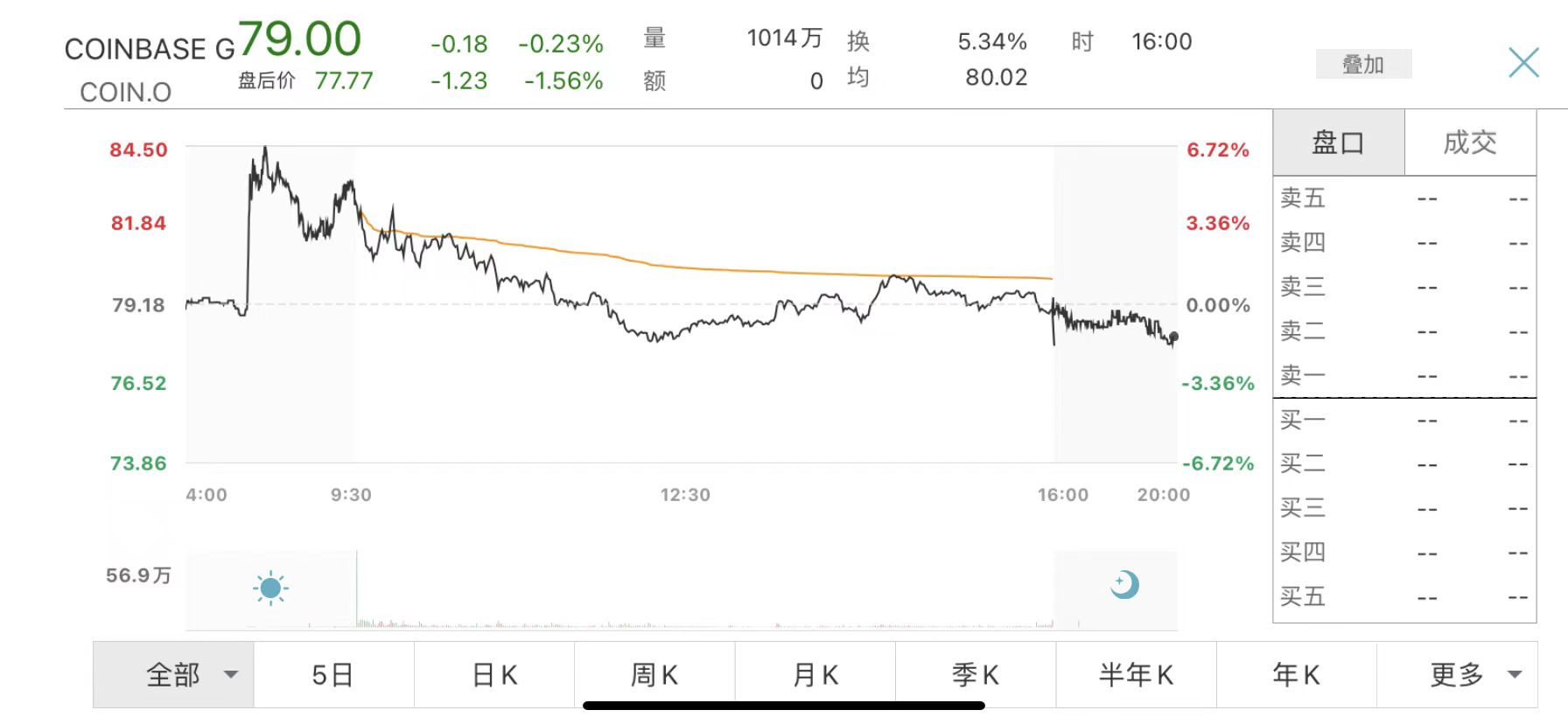Select the 半年K chart period
The image size is (1568, 724).
tap(1136, 675)
